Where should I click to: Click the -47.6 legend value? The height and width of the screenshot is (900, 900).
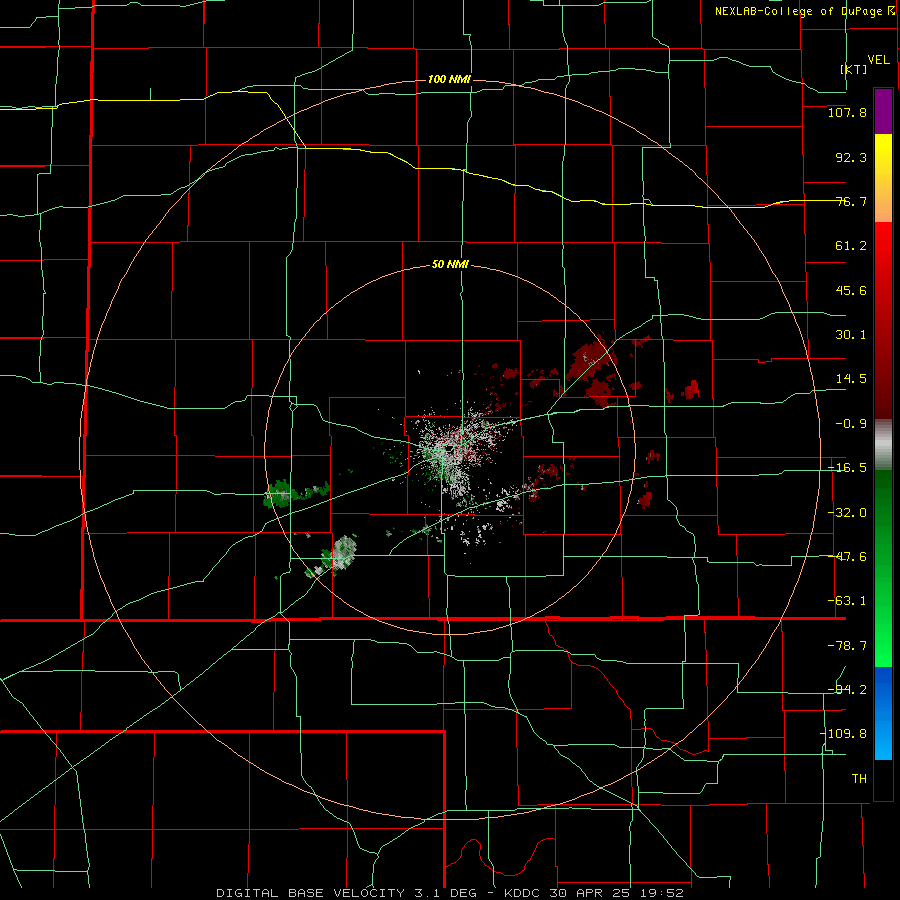tap(847, 557)
